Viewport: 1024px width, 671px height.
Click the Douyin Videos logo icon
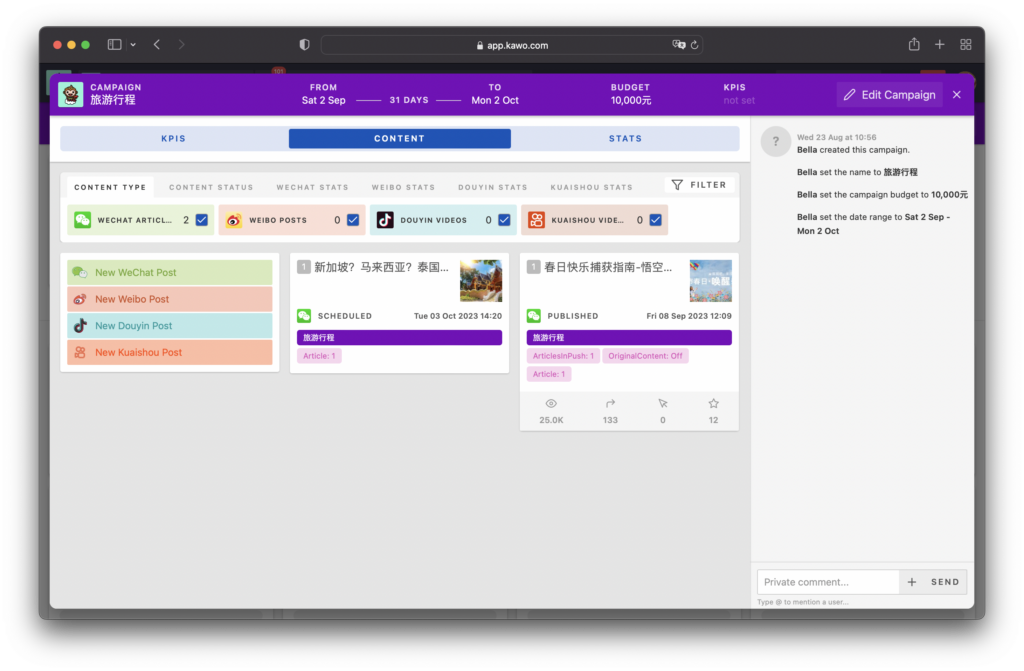coord(385,220)
